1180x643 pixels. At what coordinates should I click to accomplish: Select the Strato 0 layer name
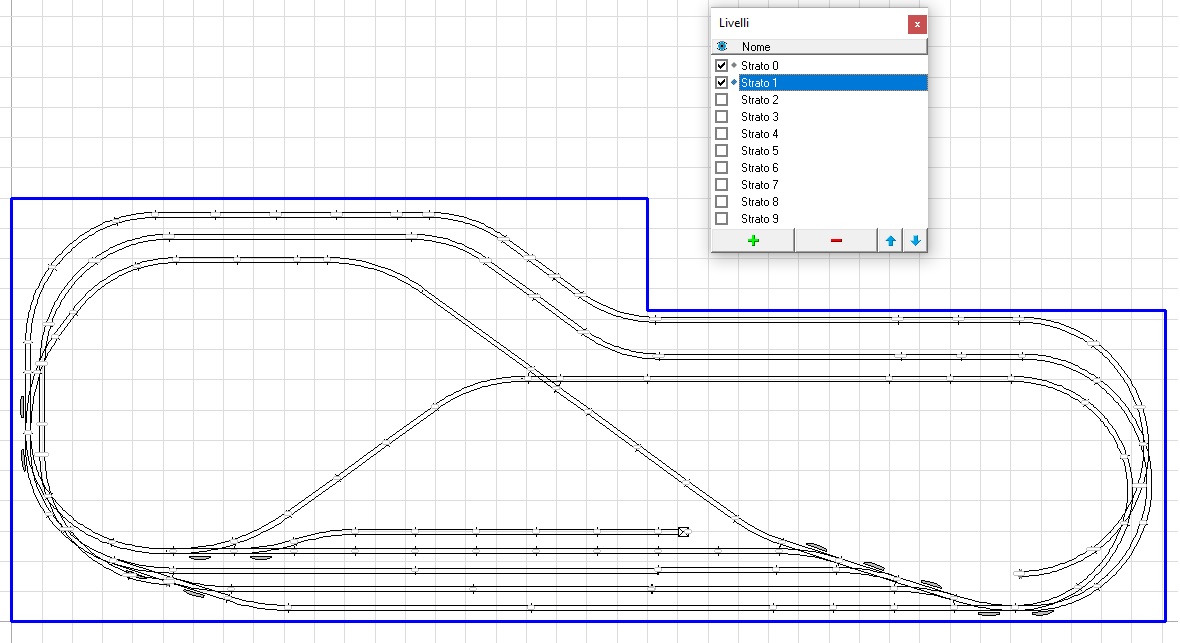coord(760,66)
